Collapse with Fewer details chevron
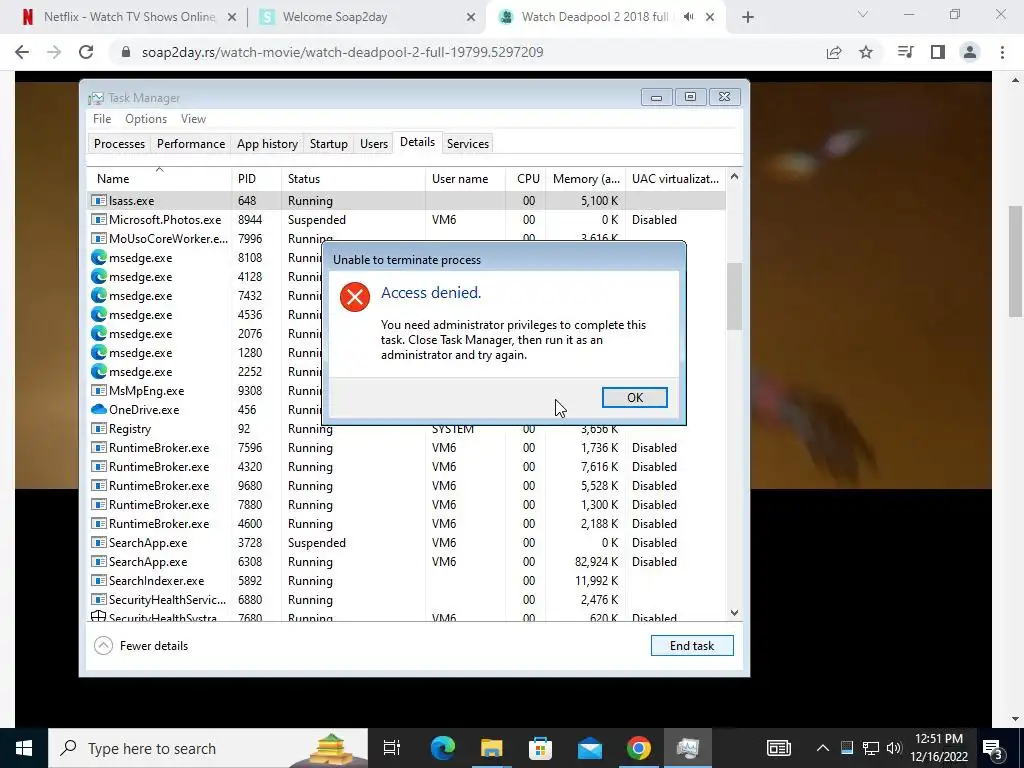Viewport: 1024px width, 768px height. tap(103, 646)
